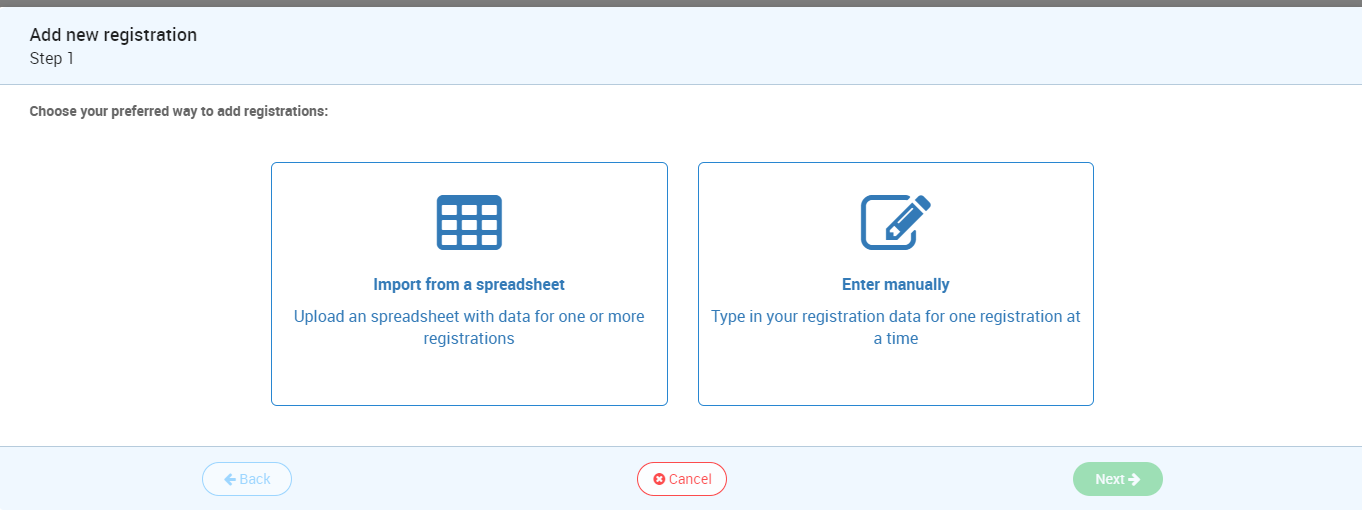The width and height of the screenshot is (1362, 510).
Task: Click the Cancel label text
Action: point(690,479)
